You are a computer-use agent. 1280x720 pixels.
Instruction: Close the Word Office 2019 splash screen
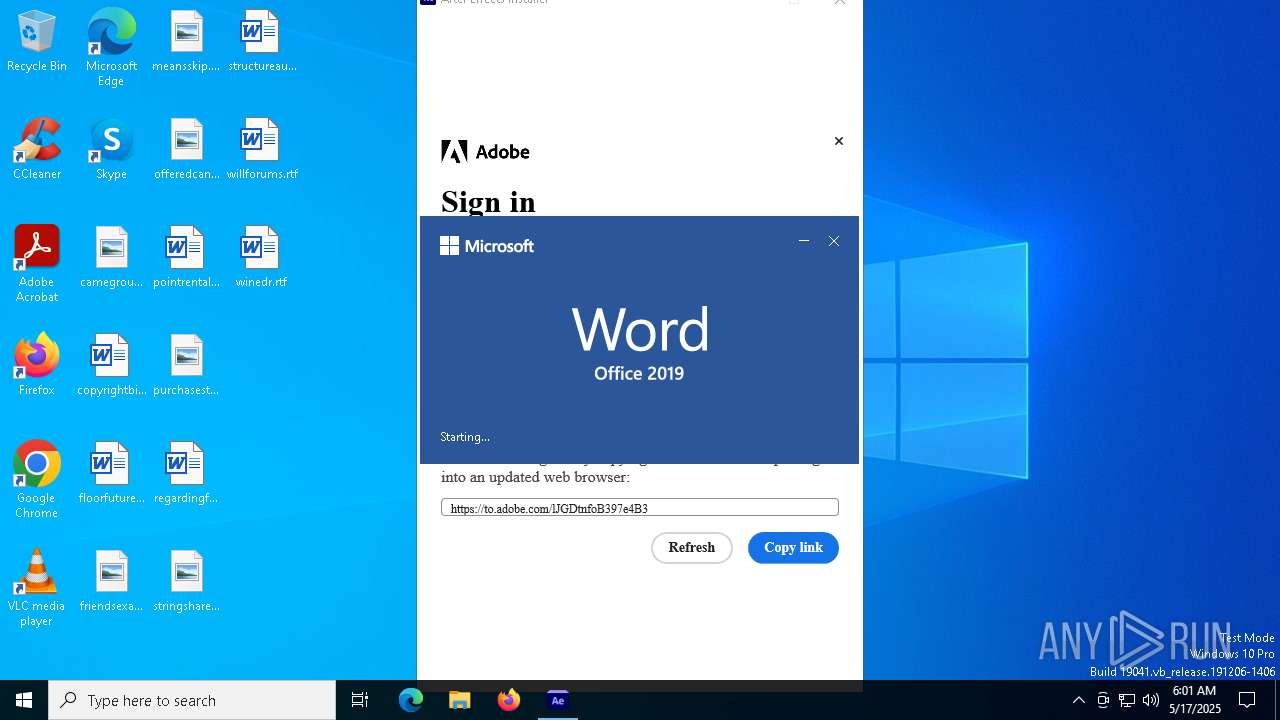[x=834, y=241]
